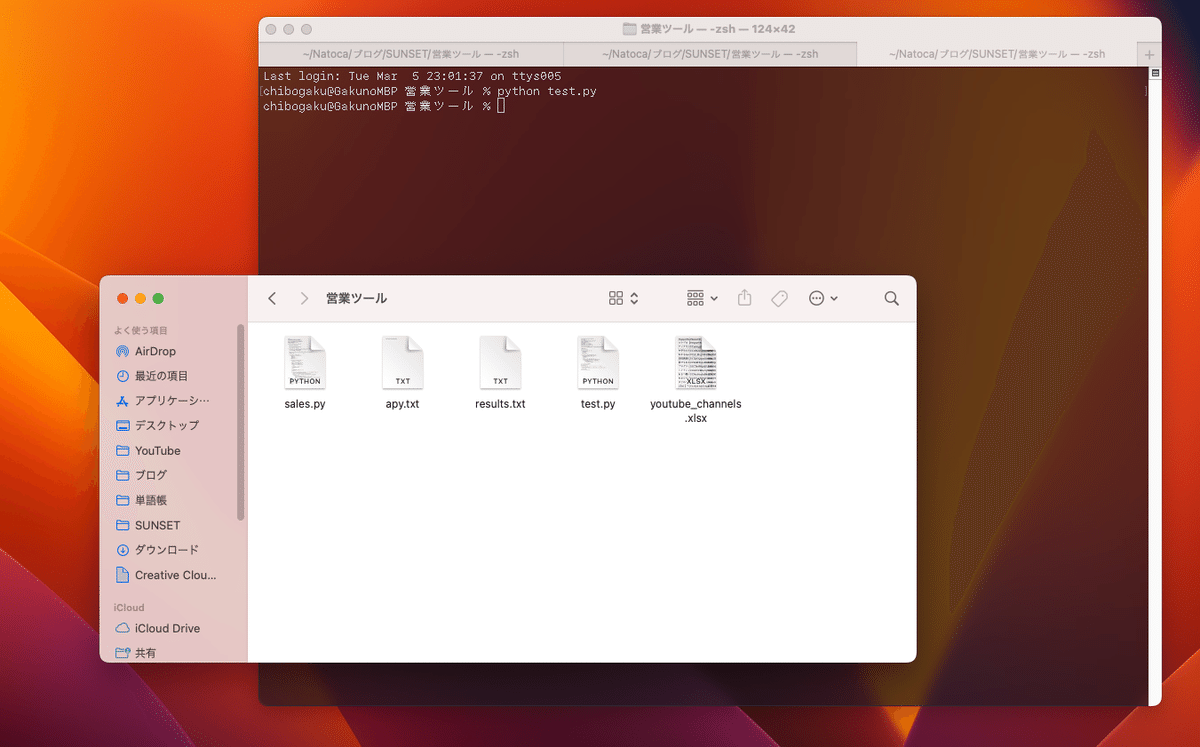The height and width of the screenshot is (747, 1200).
Task: Open the More actions ellipsis icon
Action: coord(816,298)
